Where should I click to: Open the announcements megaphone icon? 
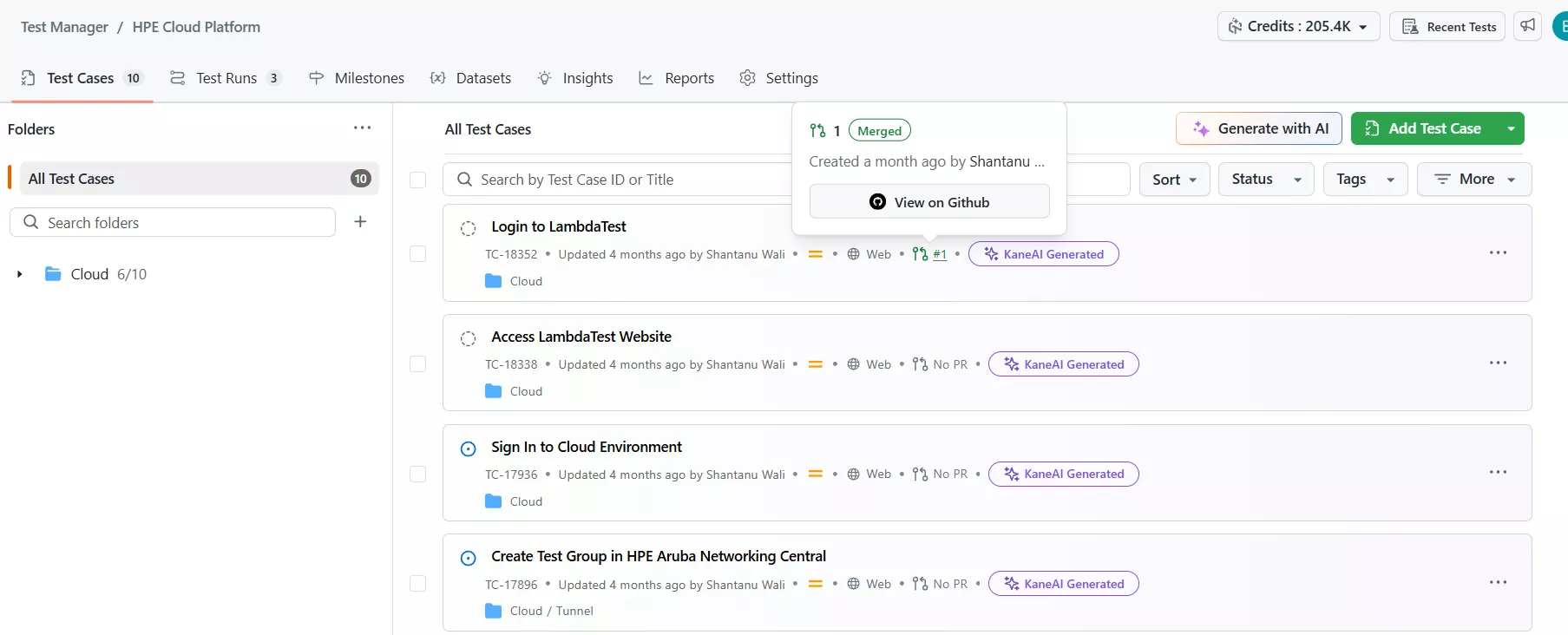point(1527,26)
